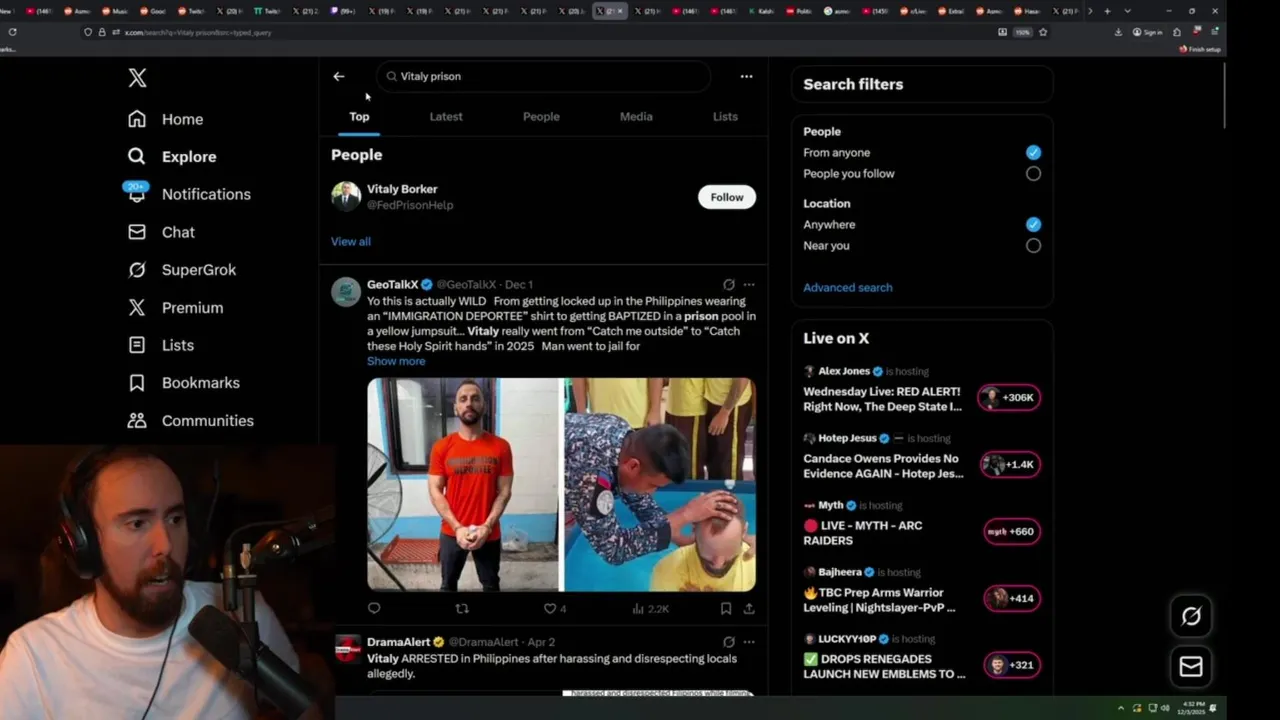Click Grok icon on GeoTalkX post
The width and height of the screenshot is (1280, 720).
tap(728, 285)
